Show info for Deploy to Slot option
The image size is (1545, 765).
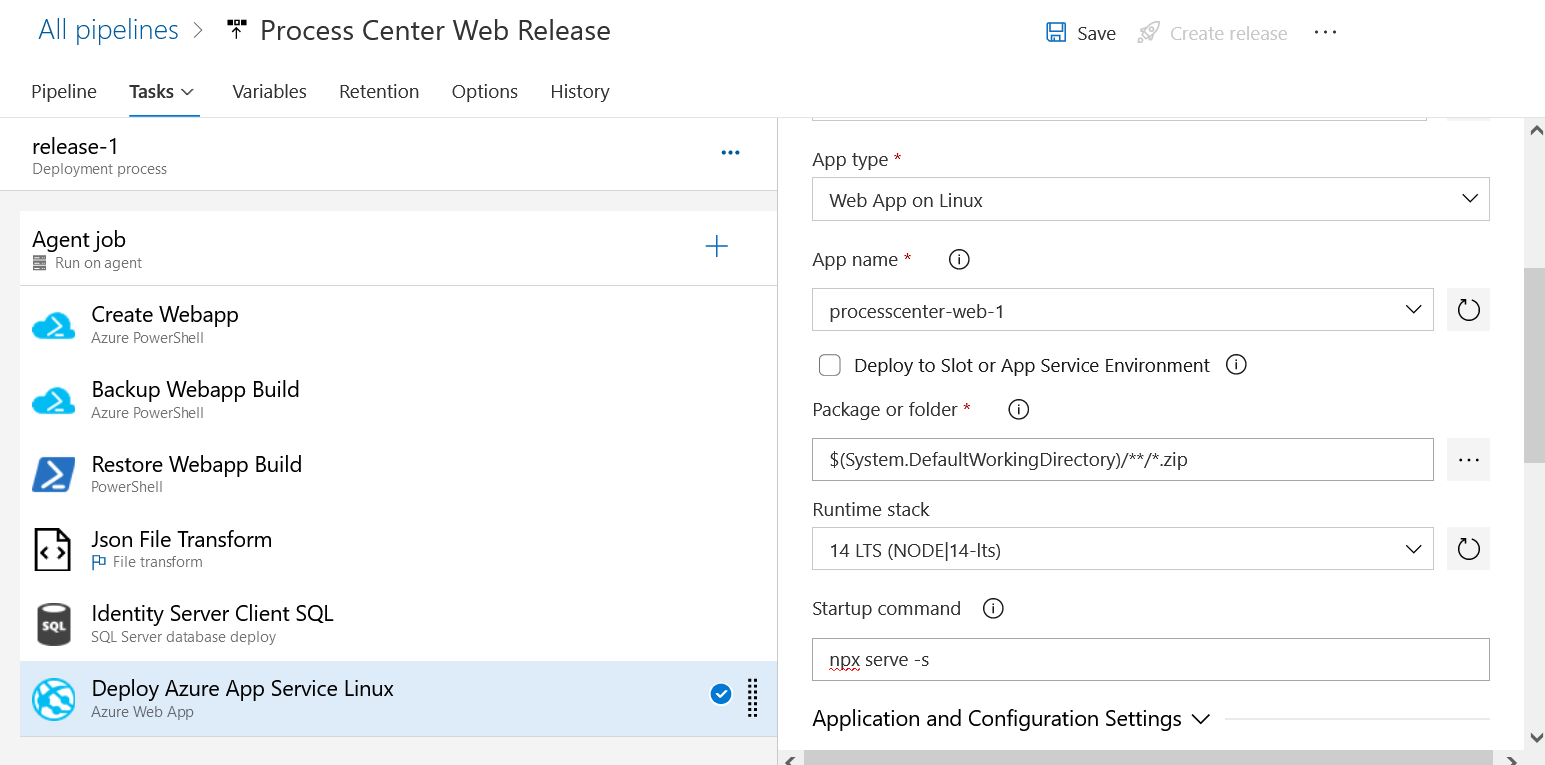[1236, 365]
